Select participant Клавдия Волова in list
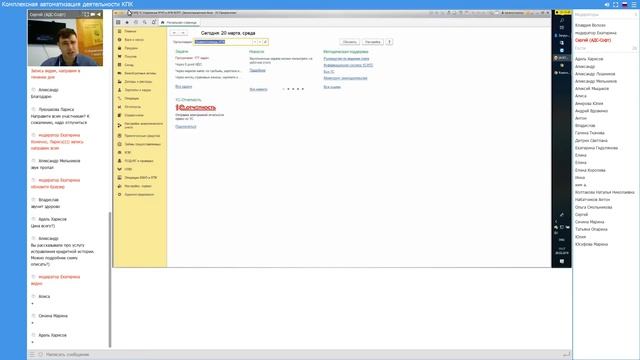Screen dimensions: 640x360 [x=590, y=25]
